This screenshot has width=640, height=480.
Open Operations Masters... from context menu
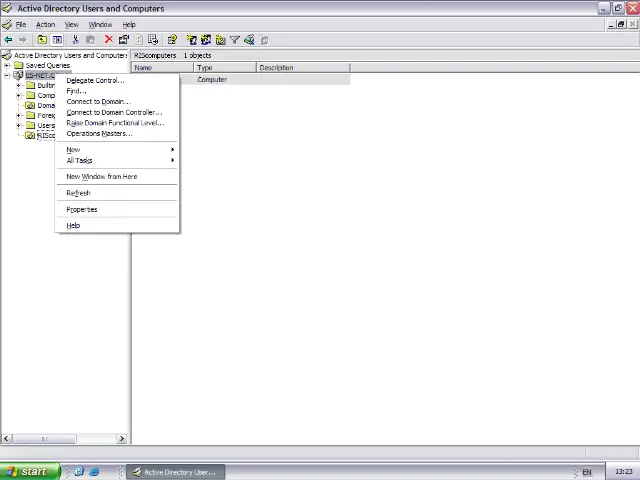[117, 133]
